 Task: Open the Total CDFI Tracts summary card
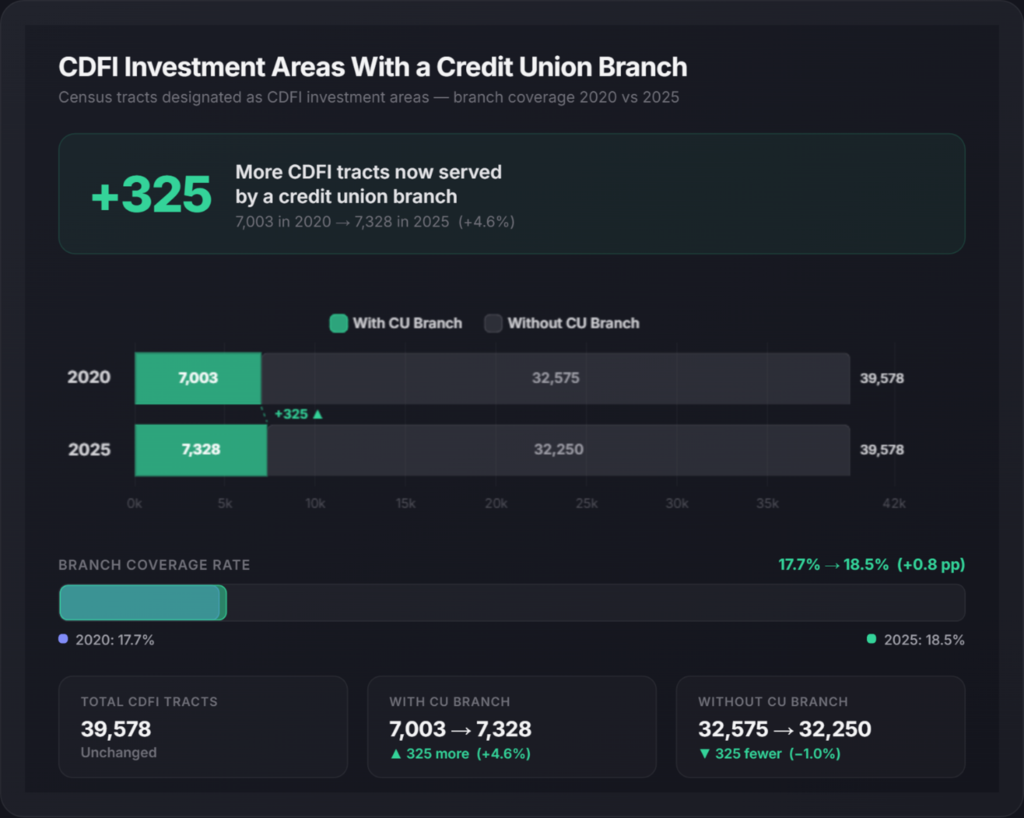pos(203,727)
